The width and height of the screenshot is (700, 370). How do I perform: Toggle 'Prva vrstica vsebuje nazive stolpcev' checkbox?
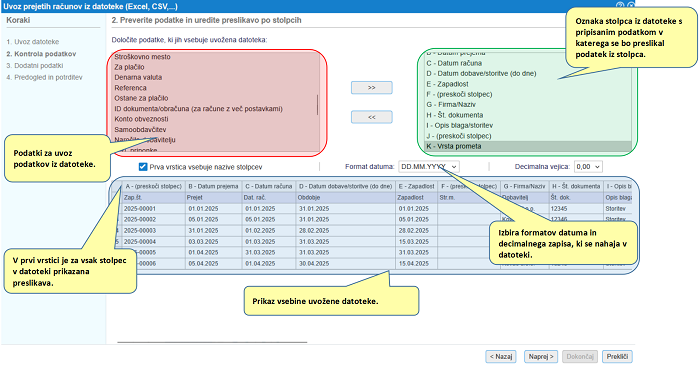pos(143,167)
